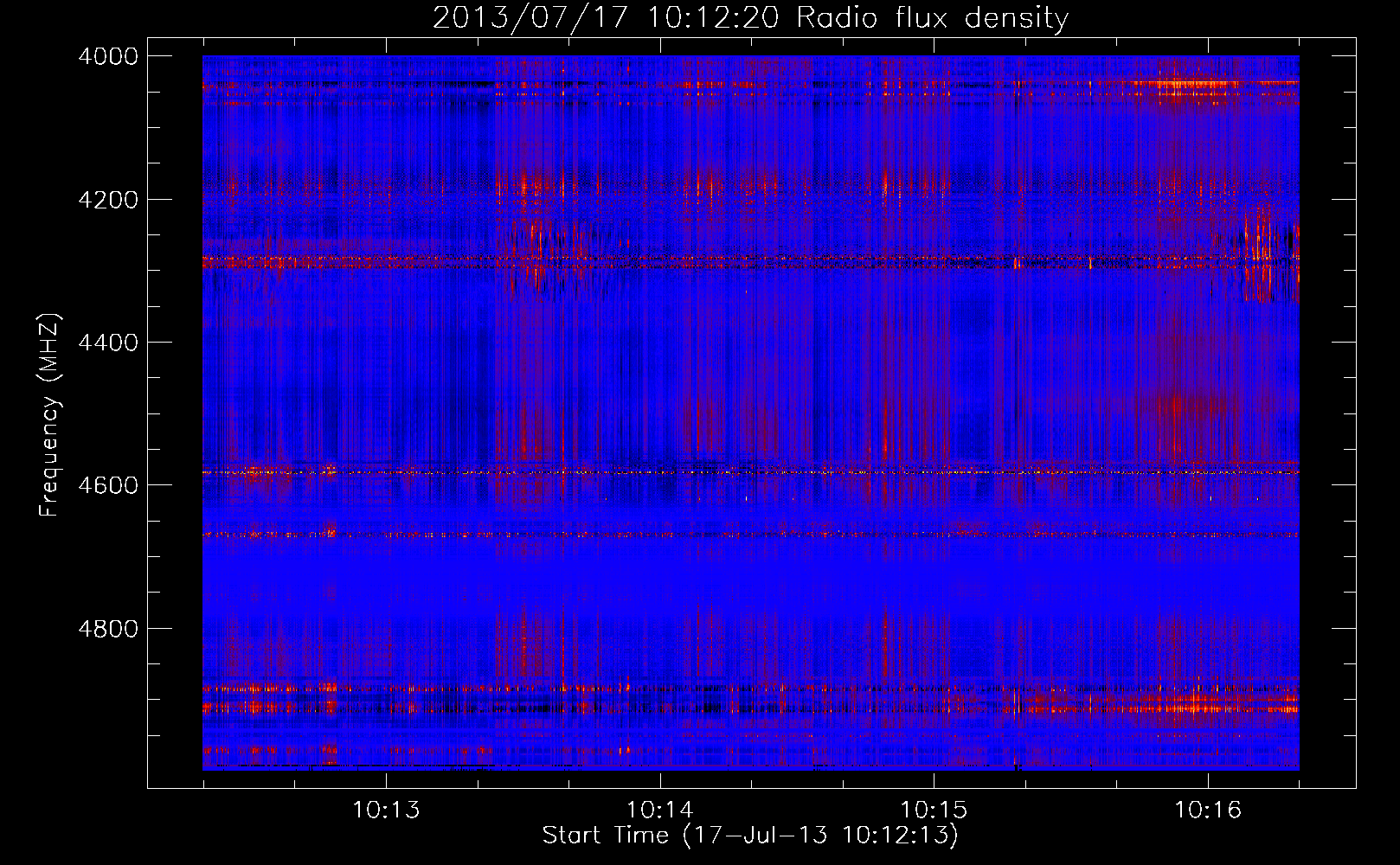Select the 4000 frequency axis label

[x=108, y=56]
